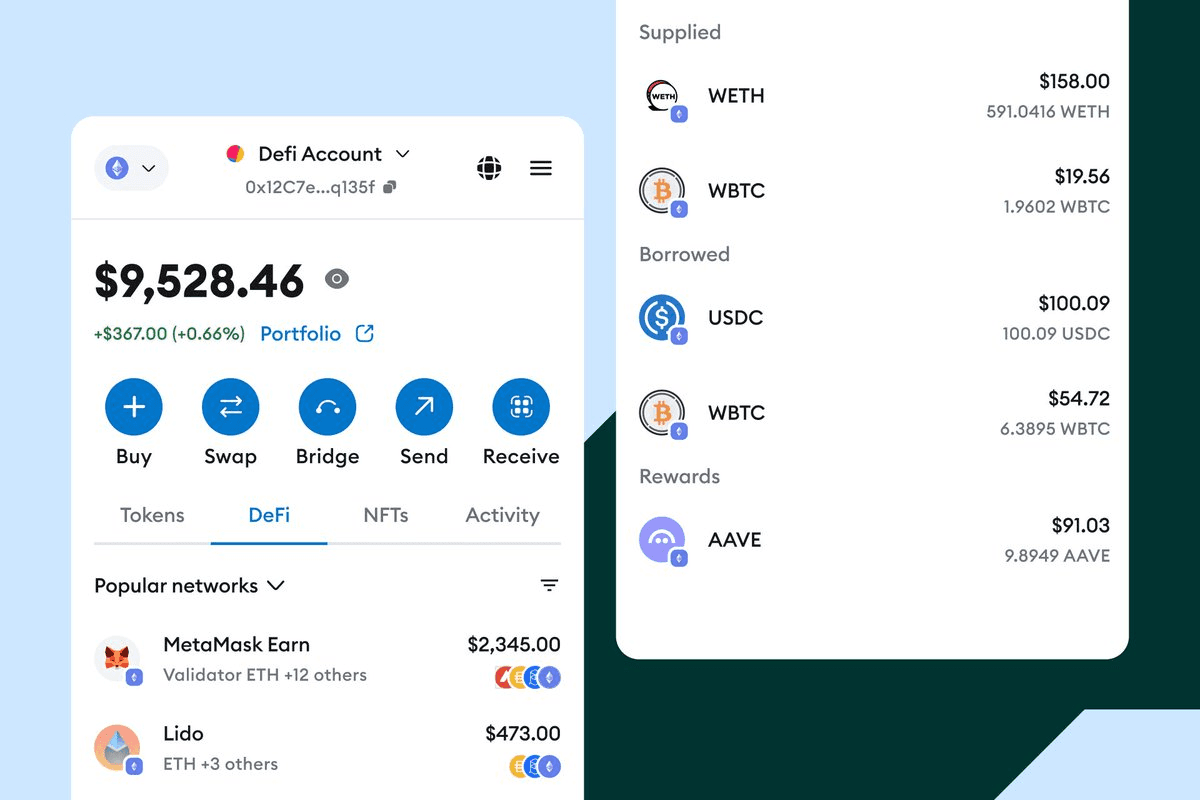This screenshot has width=1200, height=800.
Task: Click the ETH +3 others subtitle
Action: [221, 764]
